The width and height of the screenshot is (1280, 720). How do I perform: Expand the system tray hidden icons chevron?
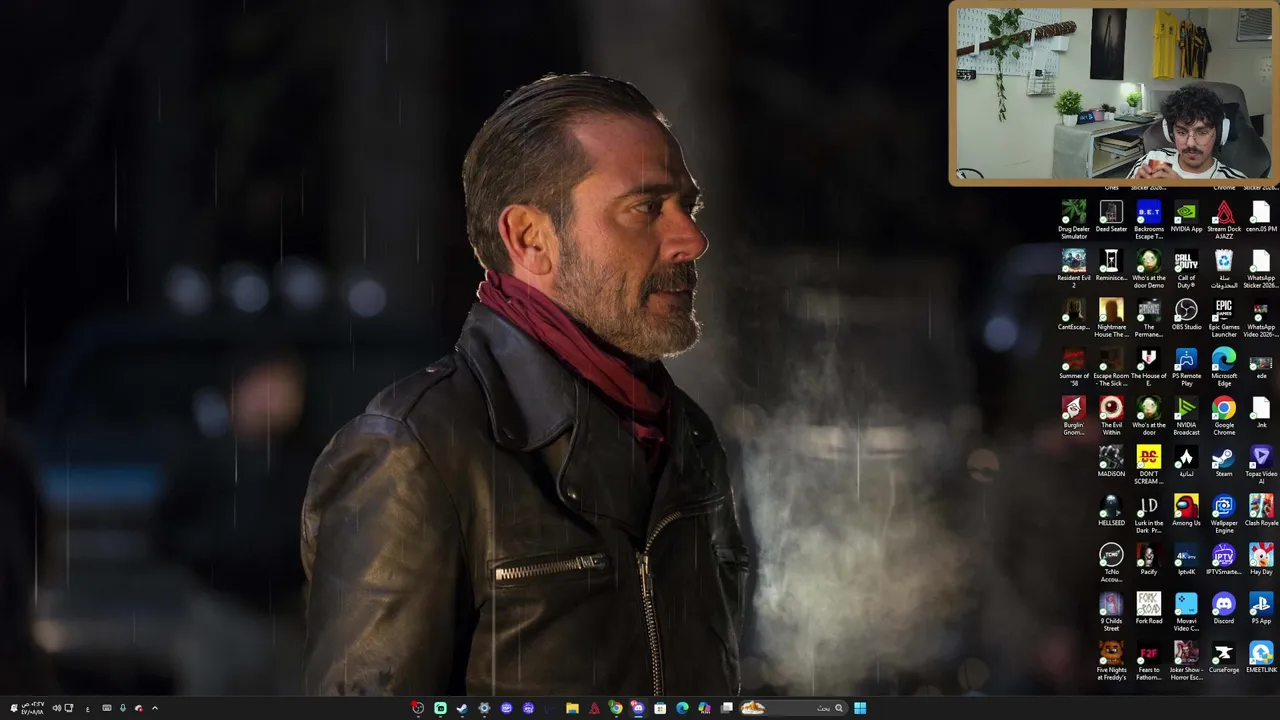154,708
